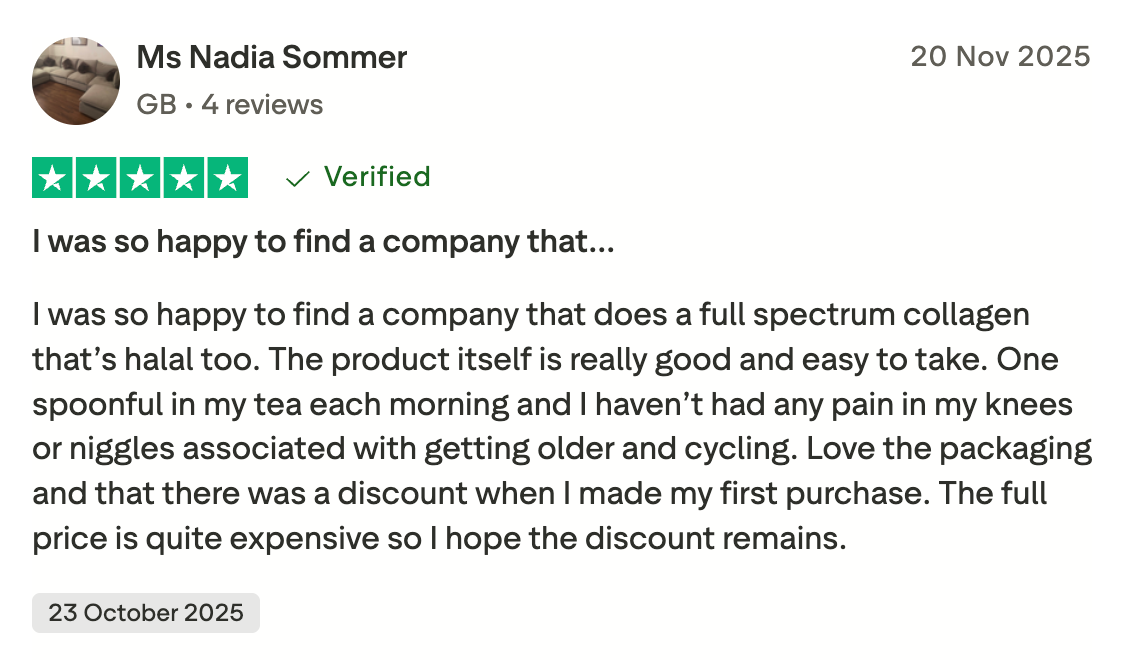The width and height of the screenshot is (1132, 660).
Task: Open Ms Nadia Sommer's reviewer profile name
Action: pos(271,58)
